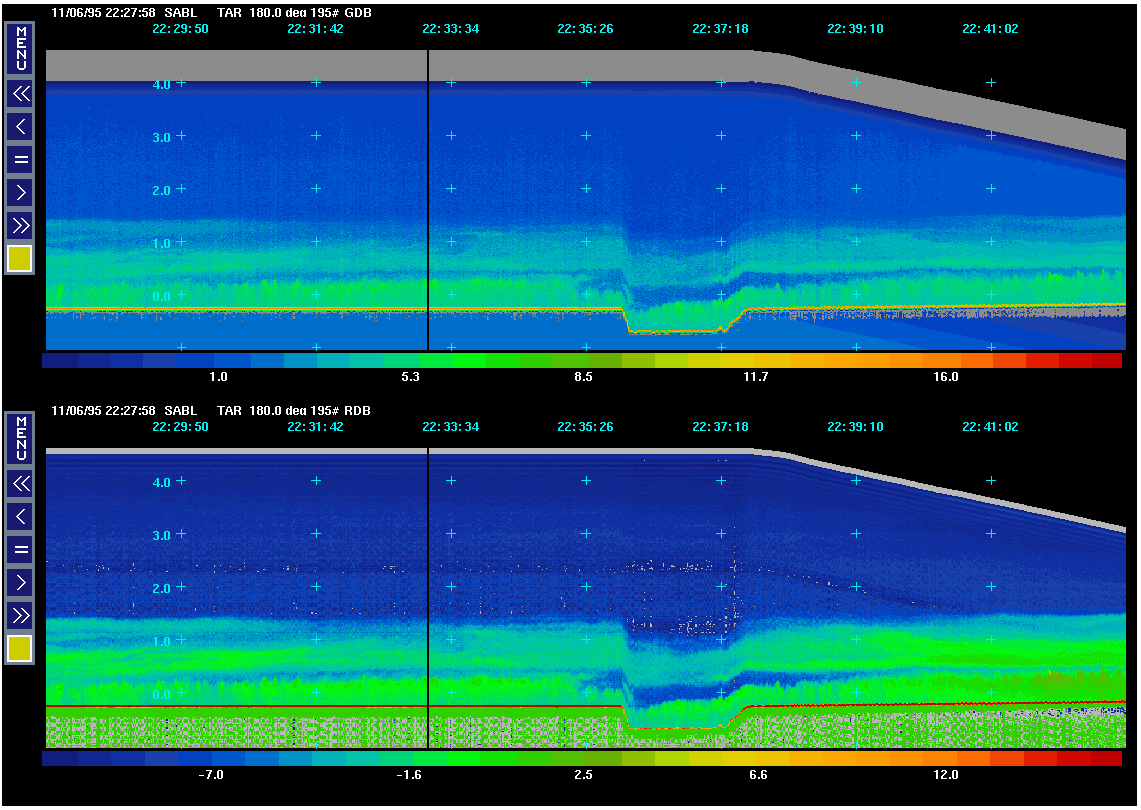Select the 22:39:10 time label in the bottom panel
This screenshot has width=1141, height=810.
pos(855,427)
